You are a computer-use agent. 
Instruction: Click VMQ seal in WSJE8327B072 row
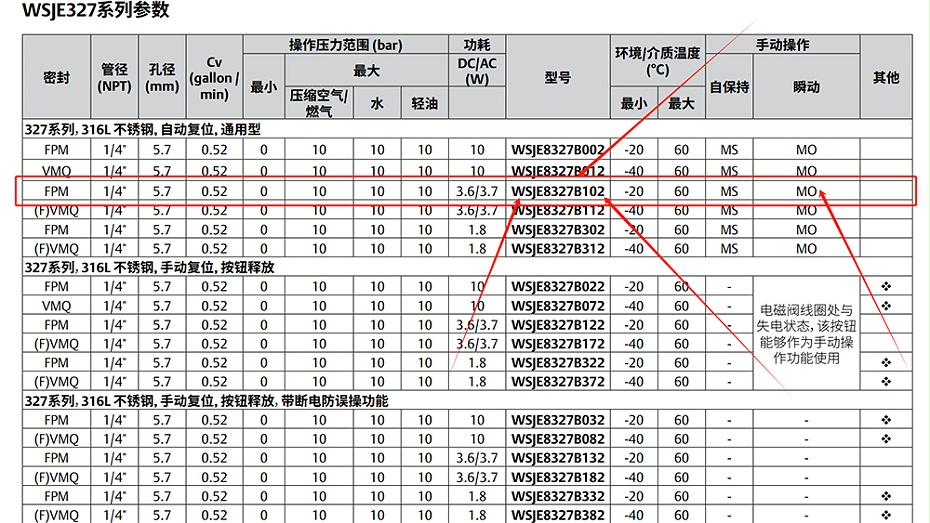pyautogui.click(x=56, y=307)
